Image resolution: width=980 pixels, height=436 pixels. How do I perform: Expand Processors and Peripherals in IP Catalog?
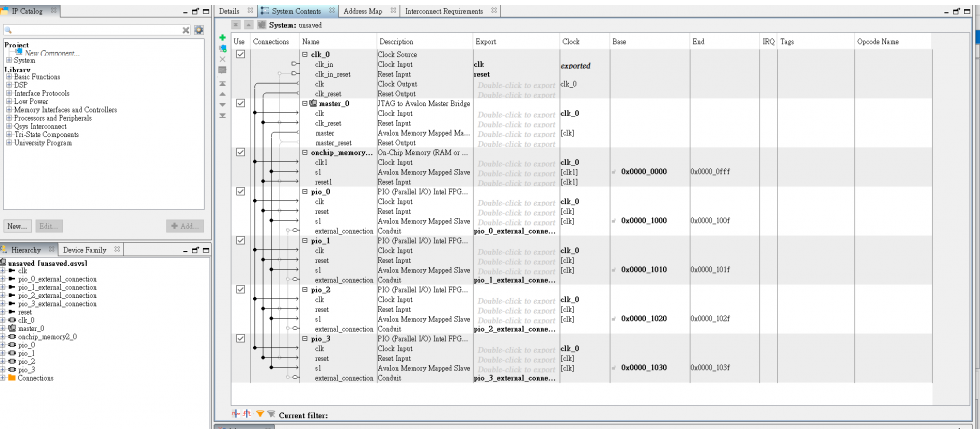pos(8,117)
